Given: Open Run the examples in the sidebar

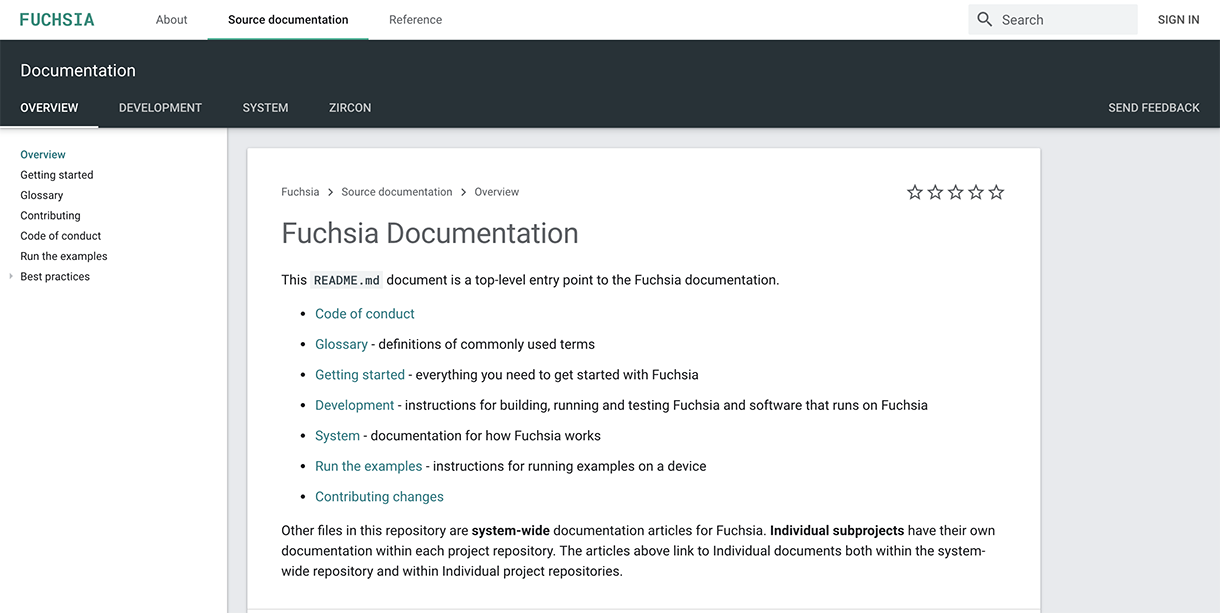Looking at the screenshot, I should 64,256.
